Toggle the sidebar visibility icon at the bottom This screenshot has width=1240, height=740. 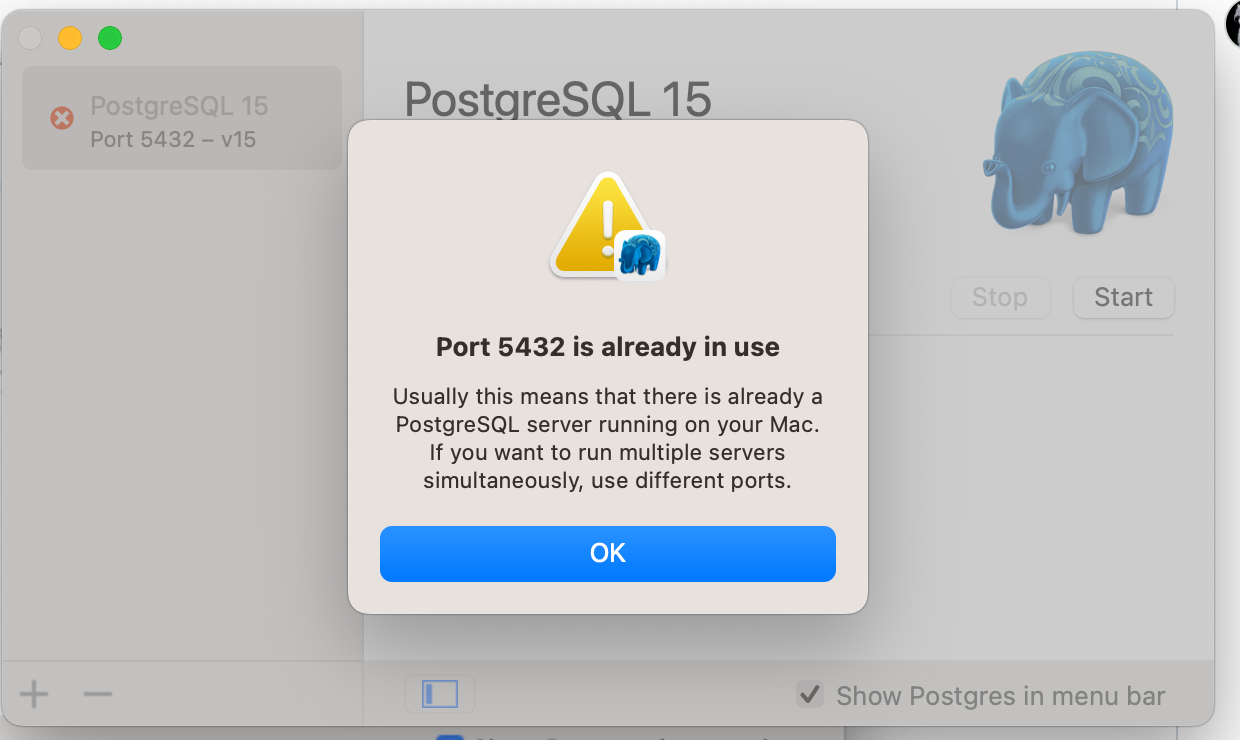440,693
